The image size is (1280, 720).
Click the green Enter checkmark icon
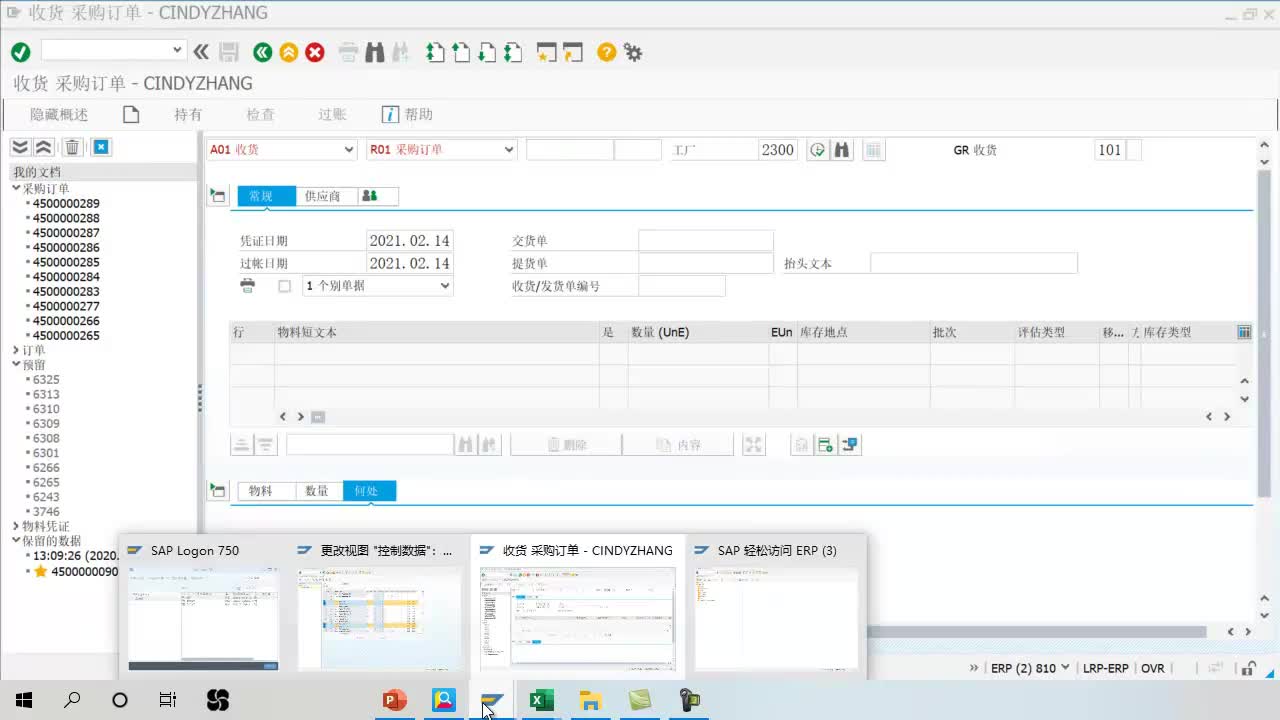tap(21, 52)
